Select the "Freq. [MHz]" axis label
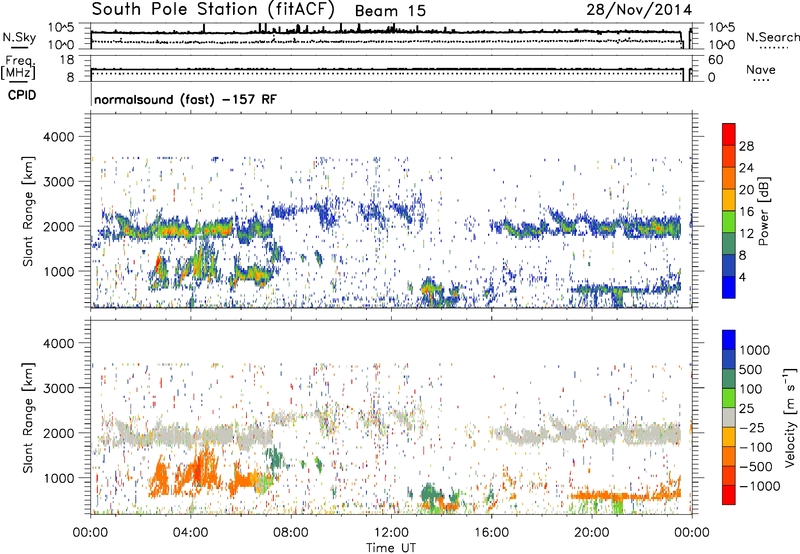The image size is (800, 554). point(19,67)
